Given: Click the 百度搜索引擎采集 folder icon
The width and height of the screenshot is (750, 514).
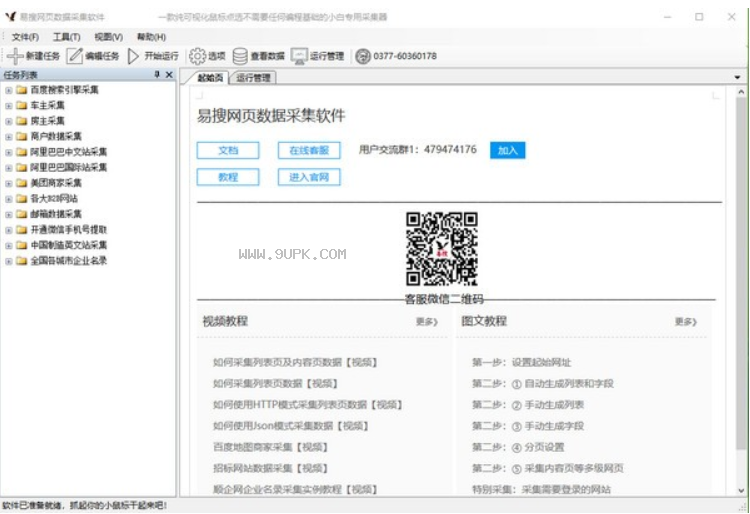Looking at the screenshot, I should [22, 90].
